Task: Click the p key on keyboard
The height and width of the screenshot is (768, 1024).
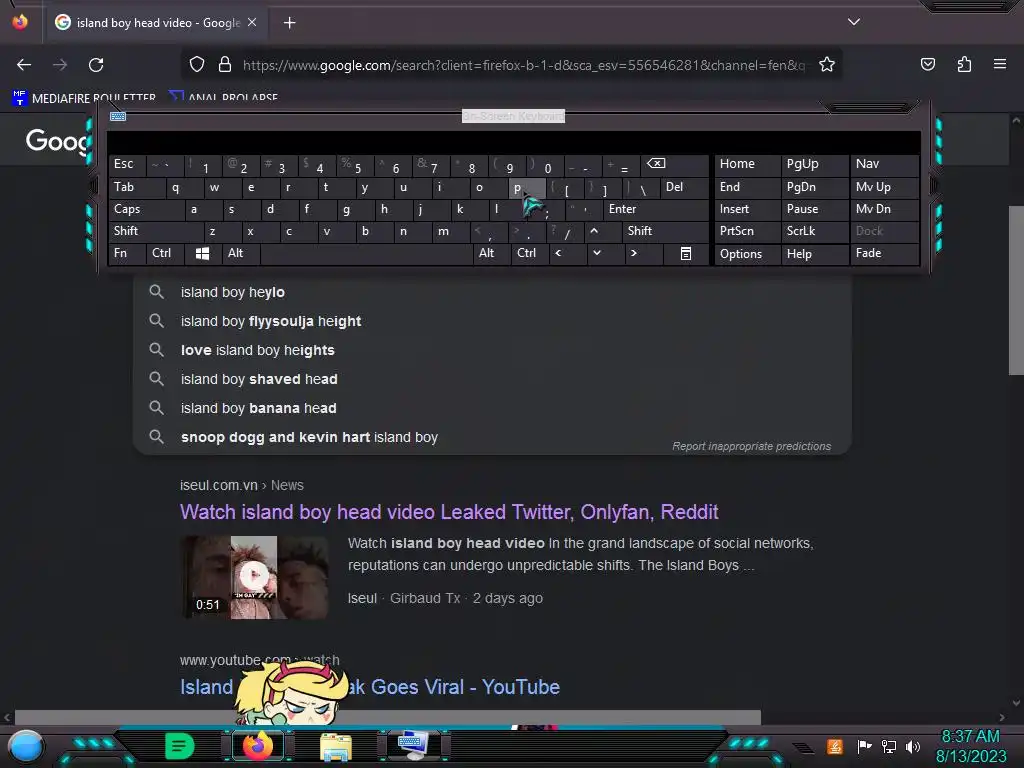Action: 526,187
